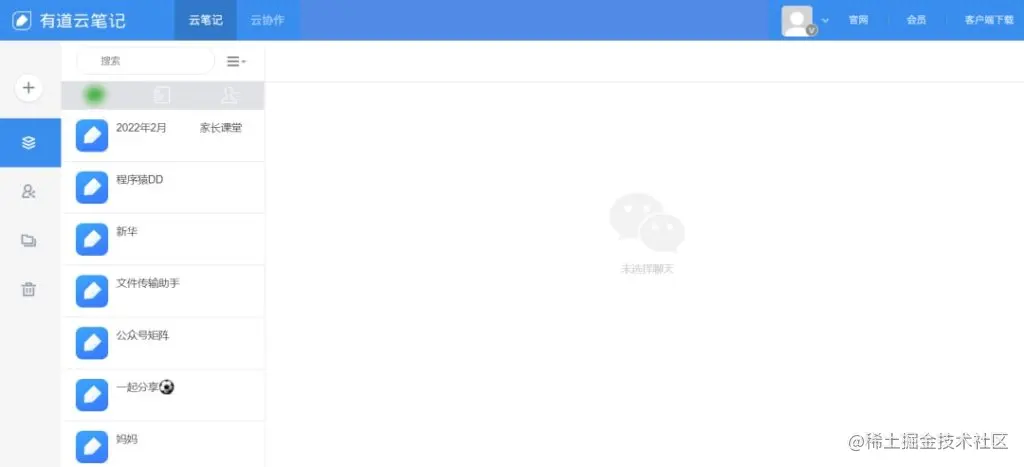This screenshot has width=1024, height=467.
Task: Open the layers icon in sidebar
Action: (x=29, y=142)
